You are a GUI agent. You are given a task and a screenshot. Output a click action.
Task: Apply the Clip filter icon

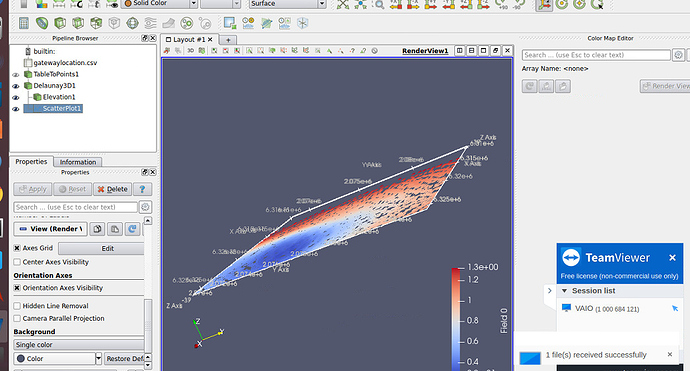tap(60, 23)
